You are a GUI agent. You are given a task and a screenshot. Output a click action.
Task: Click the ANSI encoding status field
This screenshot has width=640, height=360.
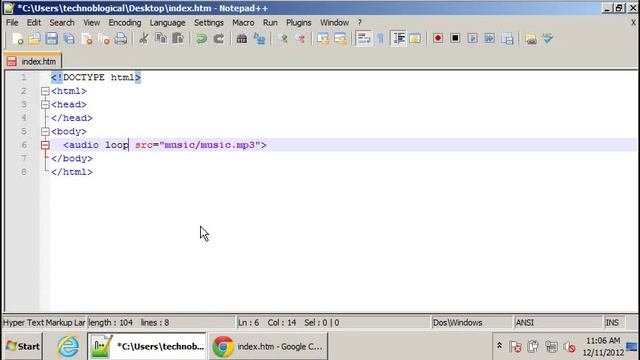[557, 323]
